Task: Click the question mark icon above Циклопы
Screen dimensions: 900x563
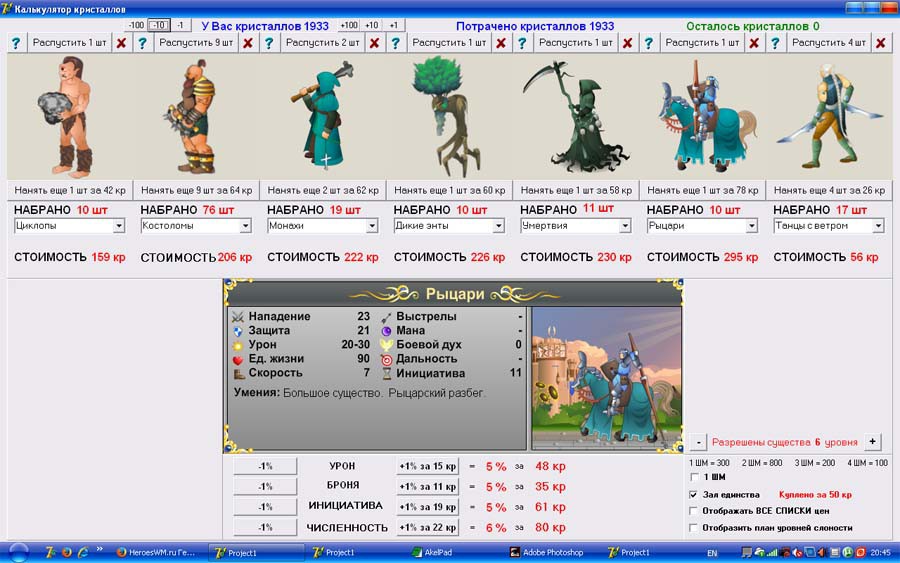Action: pyautogui.click(x=16, y=43)
